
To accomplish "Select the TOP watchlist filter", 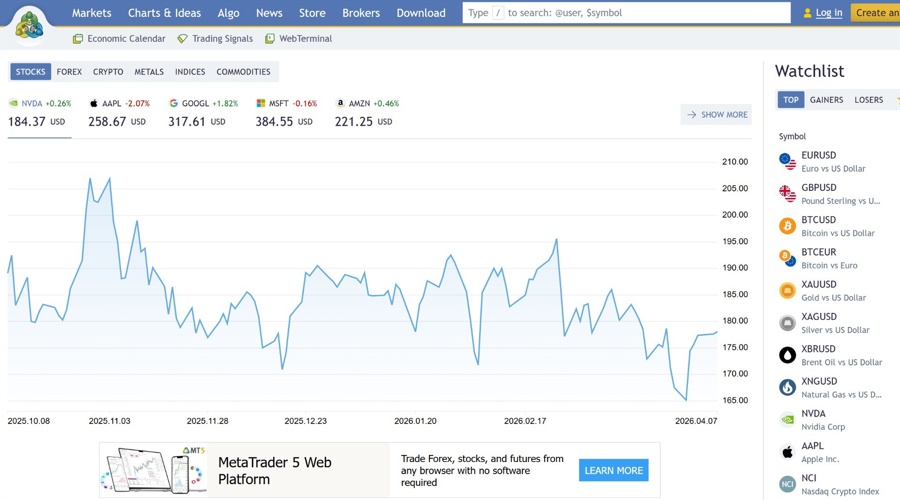I will click(x=791, y=100).
